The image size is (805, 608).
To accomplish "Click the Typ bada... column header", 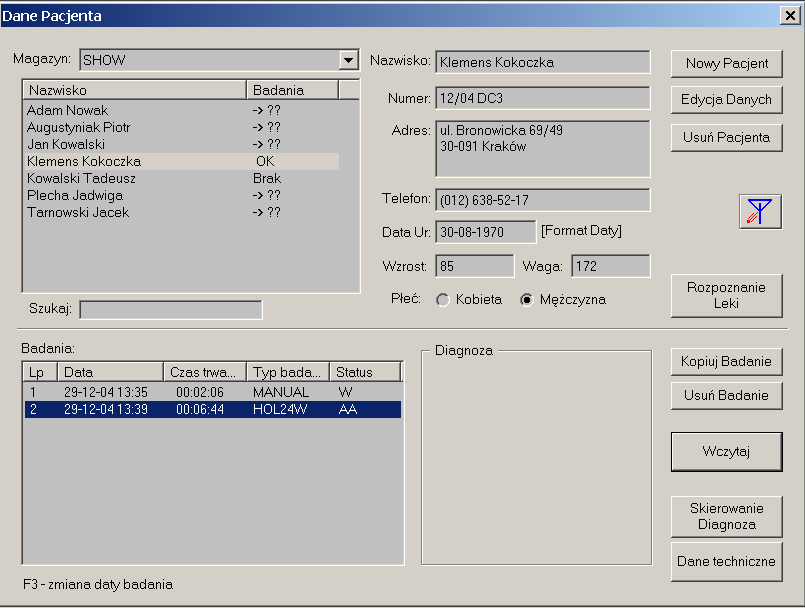I will pos(288,372).
